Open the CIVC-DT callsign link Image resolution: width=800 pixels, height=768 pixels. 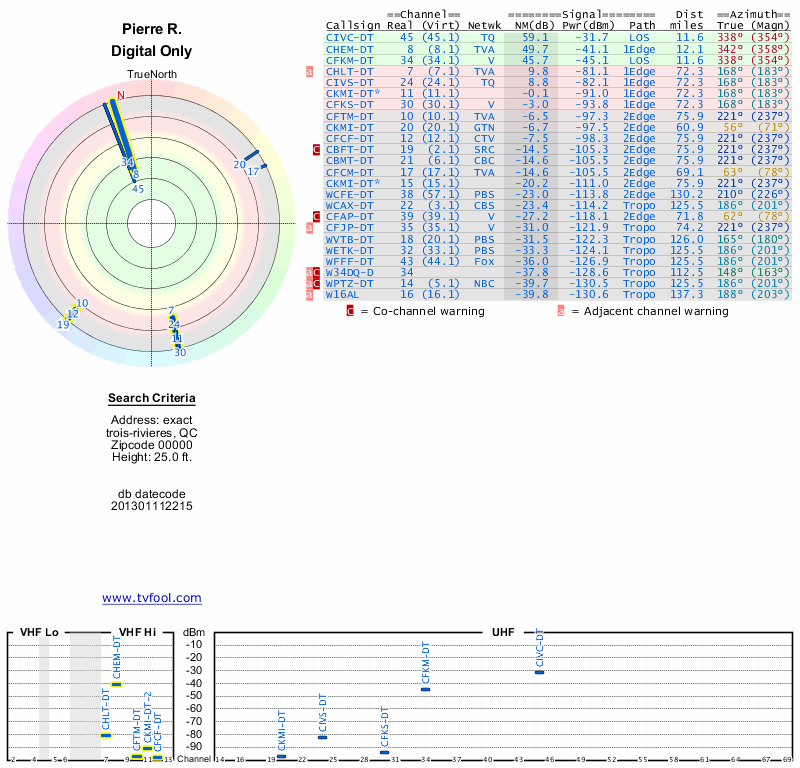[x=350, y=37]
